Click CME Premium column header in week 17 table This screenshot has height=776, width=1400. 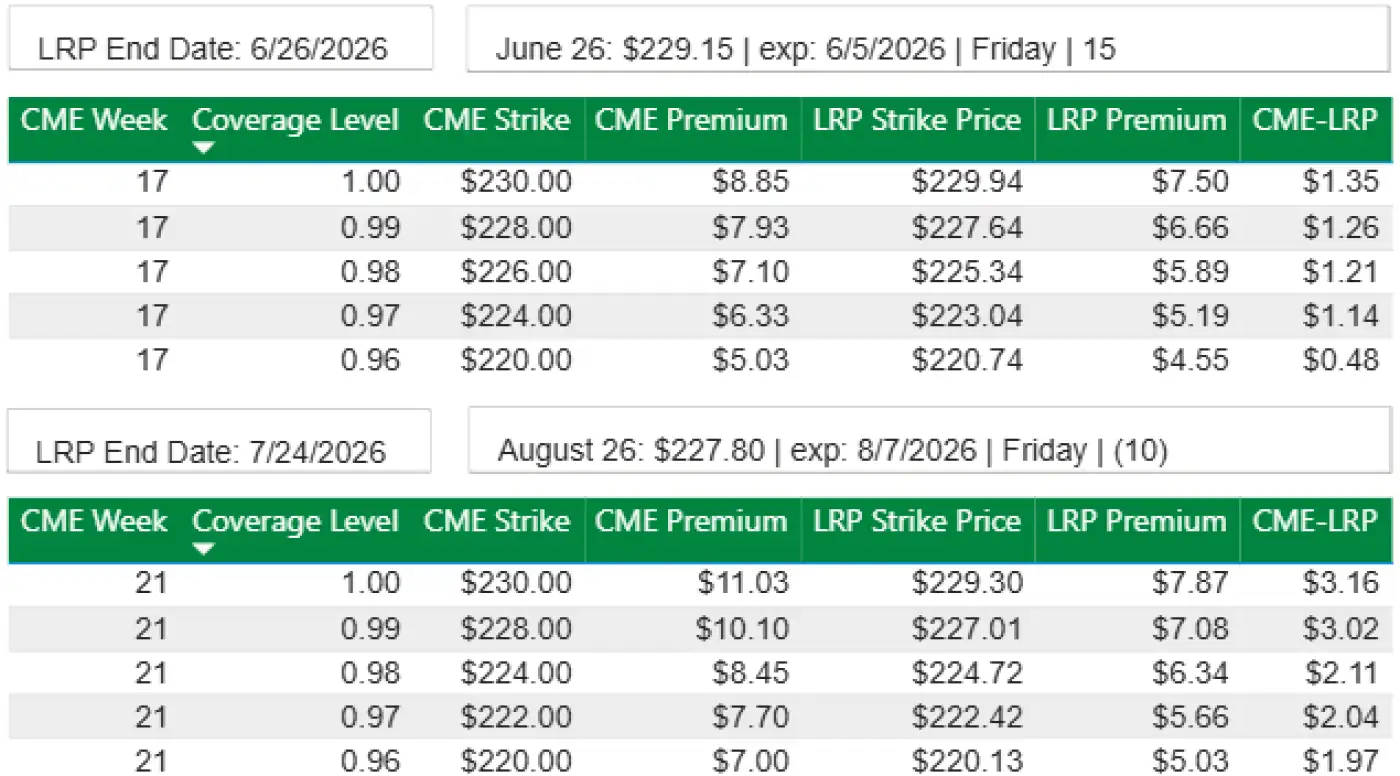pos(691,121)
